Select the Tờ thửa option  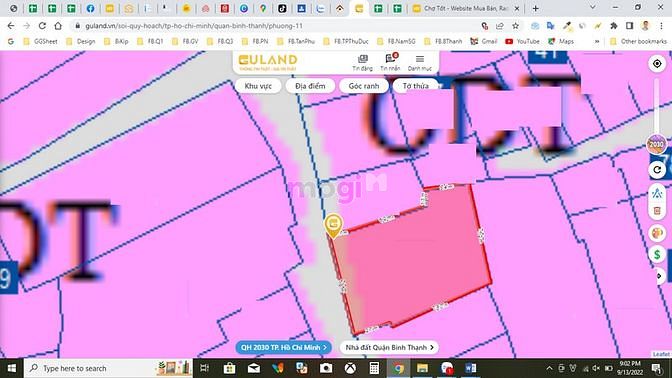tap(415, 86)
